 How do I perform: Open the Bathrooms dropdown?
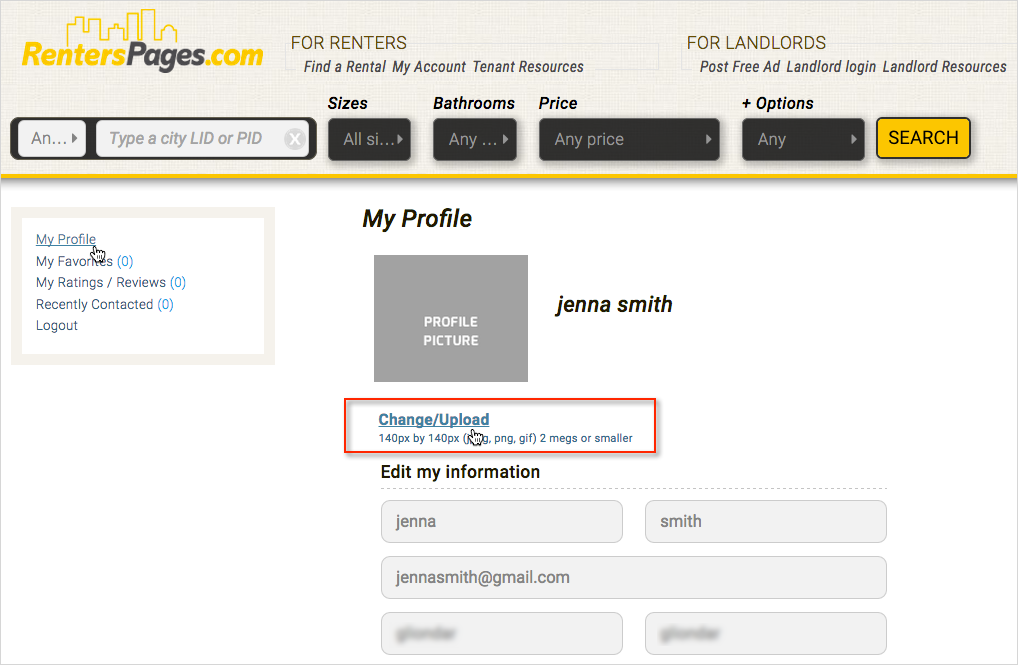[475, 139]
